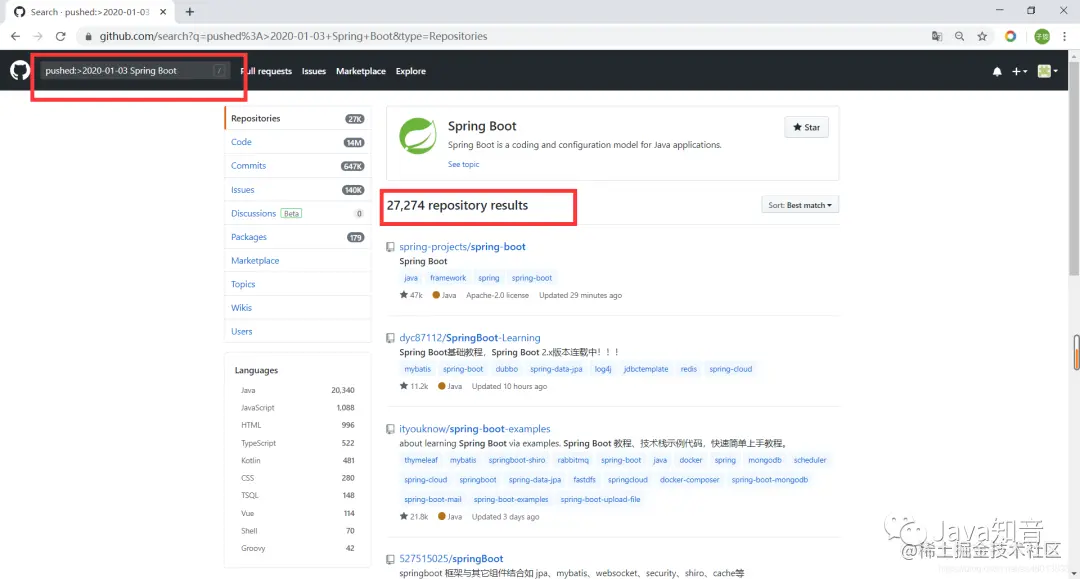This screenshot has height=579, width=1080.
Task: Select the Users results filter
Action: 298,331
